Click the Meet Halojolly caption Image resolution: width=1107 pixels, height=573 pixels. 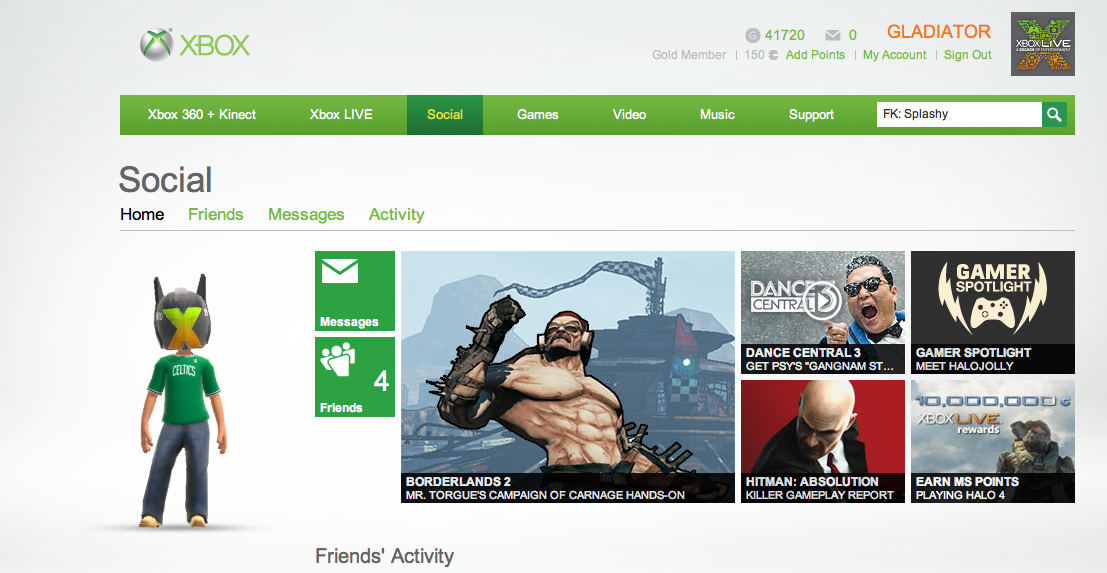tap(964, 366)
